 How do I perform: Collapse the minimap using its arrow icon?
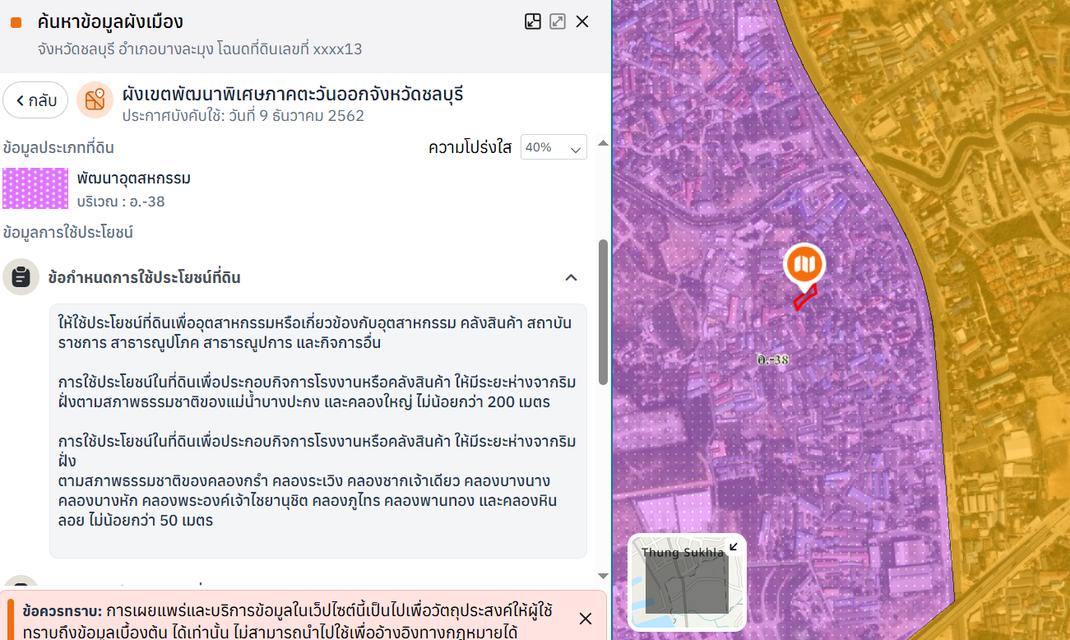pos(734,547)
